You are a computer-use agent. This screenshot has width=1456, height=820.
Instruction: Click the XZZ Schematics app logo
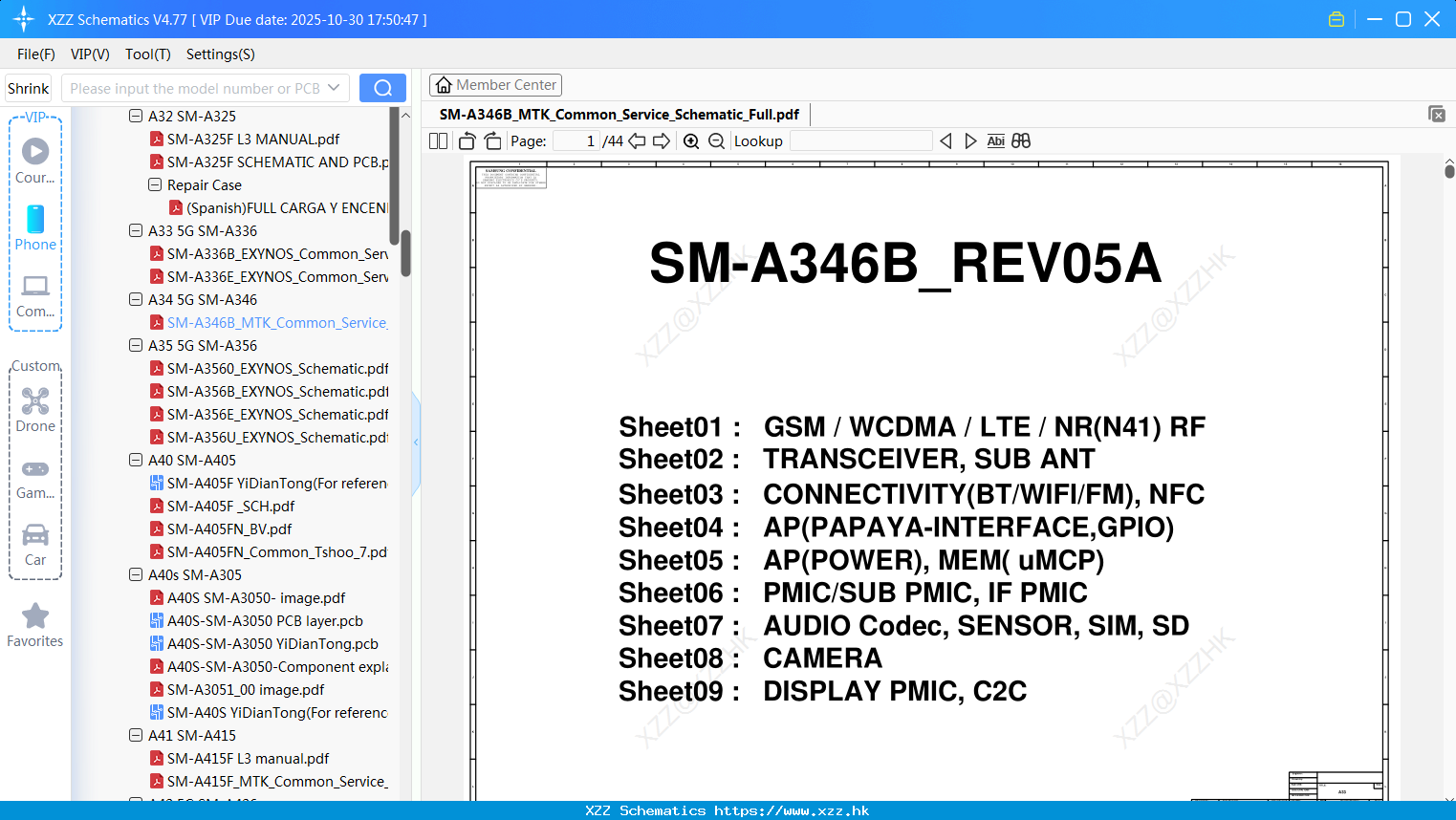coord(24,19)
